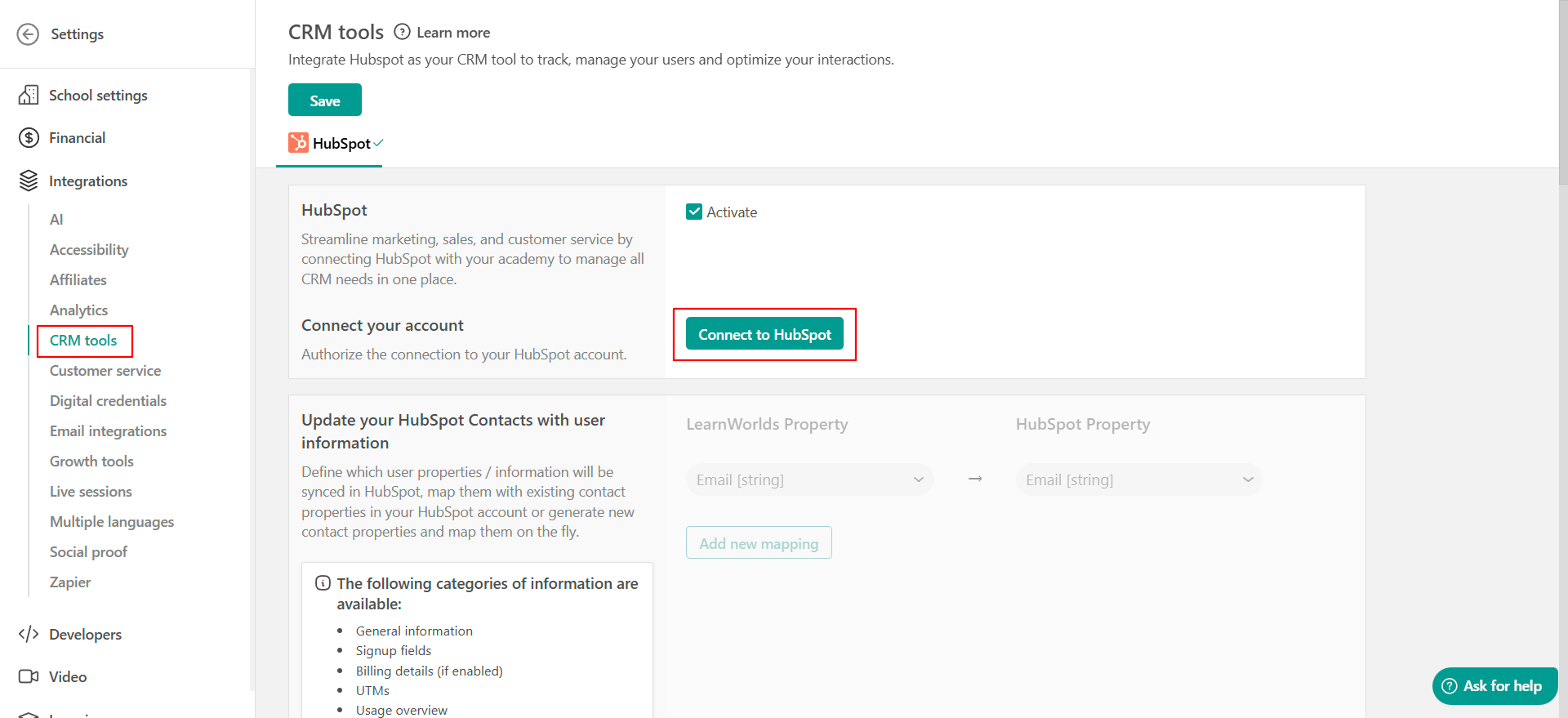
Task: Click the Financial dollar-sign icon
Action: click(29, 138)
